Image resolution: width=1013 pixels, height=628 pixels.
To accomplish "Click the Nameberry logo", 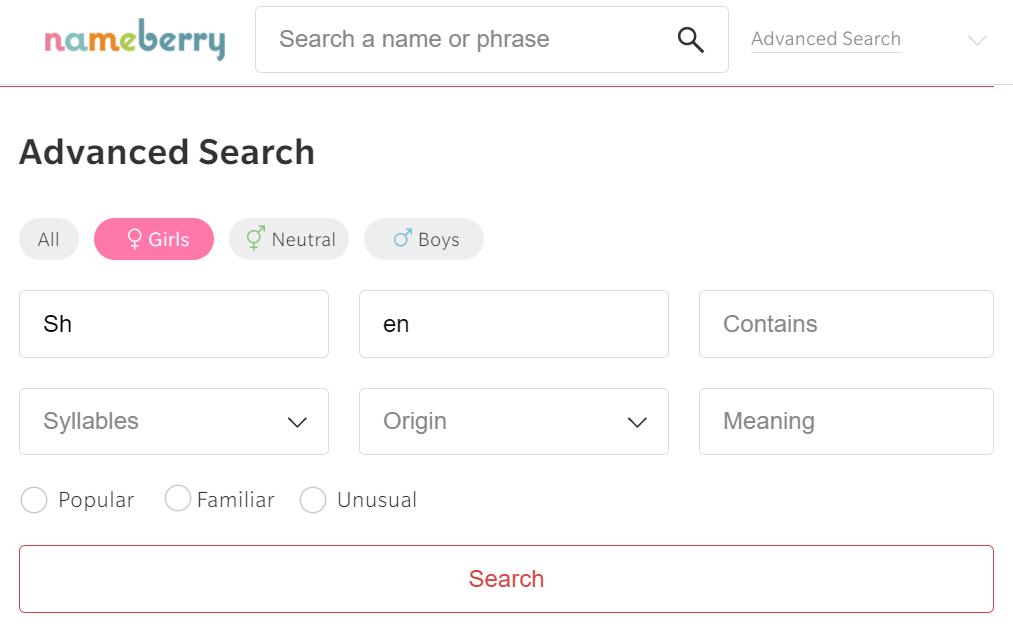I will click(134, 40).
